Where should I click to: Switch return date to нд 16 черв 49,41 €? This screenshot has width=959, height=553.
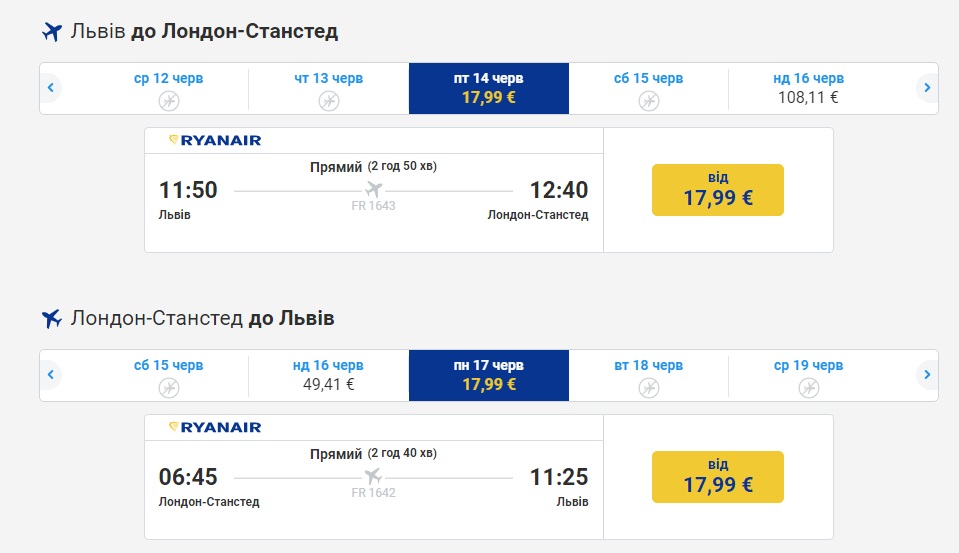tap(329, 375)
